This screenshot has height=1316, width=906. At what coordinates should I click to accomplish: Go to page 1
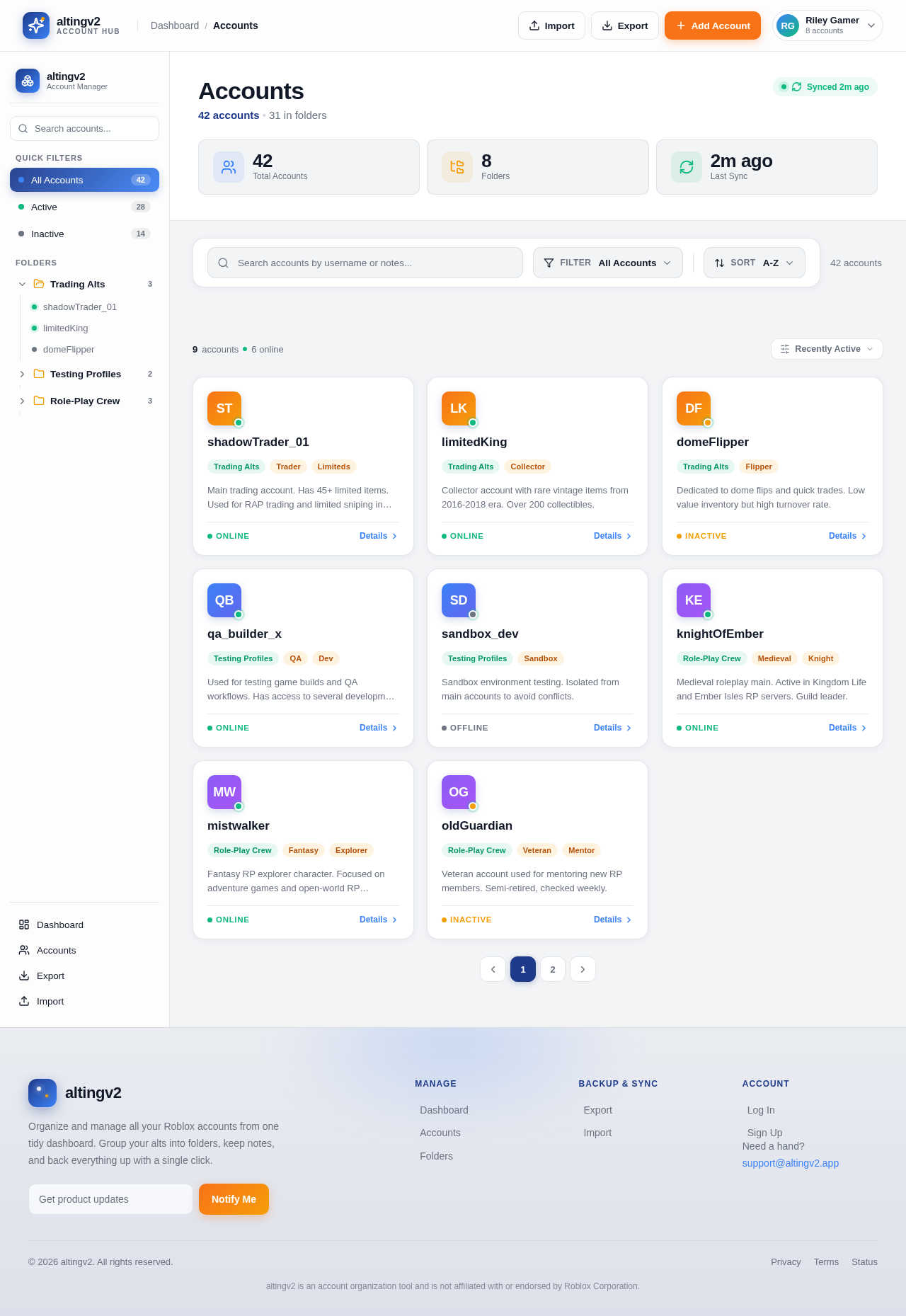(x=523, y=969)
